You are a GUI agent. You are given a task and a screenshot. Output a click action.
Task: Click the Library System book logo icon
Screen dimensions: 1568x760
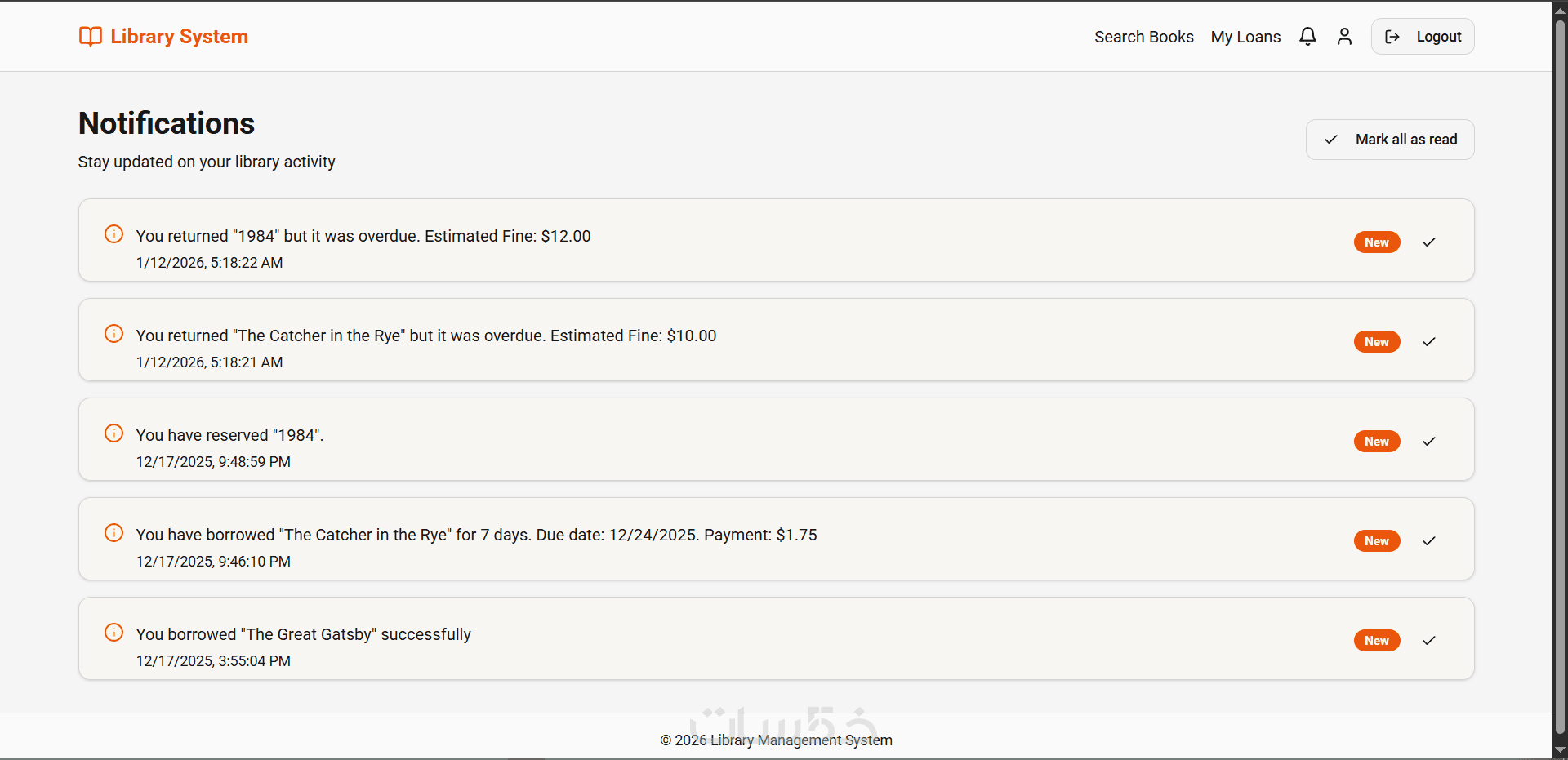[90, 37]
